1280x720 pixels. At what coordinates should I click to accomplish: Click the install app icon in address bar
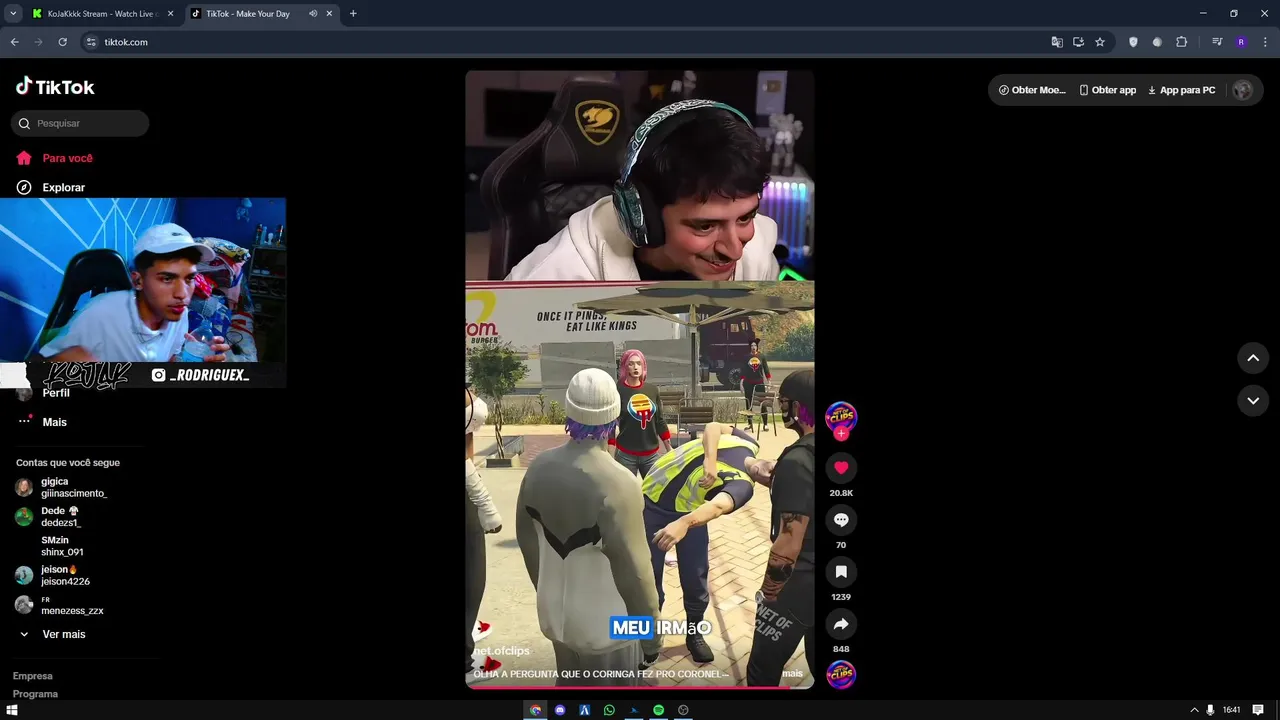1078,42
